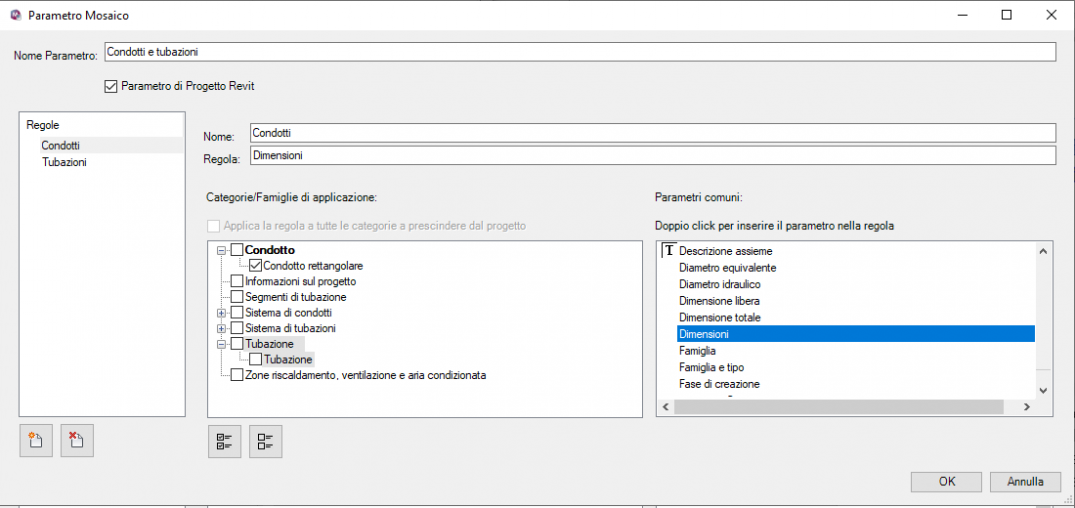Select highlighted Dimensioni parameter in list

856,334
